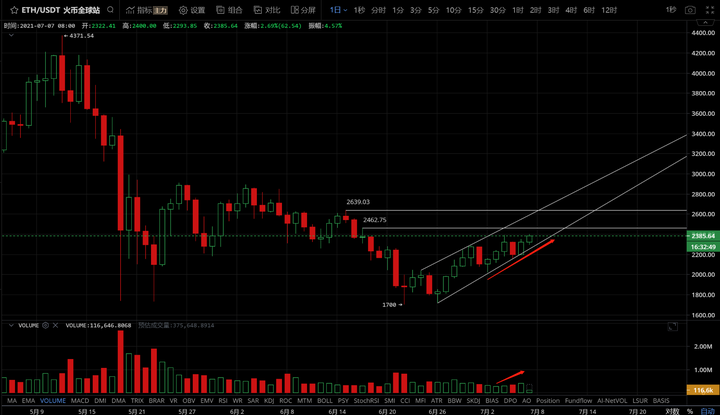Click the 2639.03 resistance line label
The height and width of the screenshot is (415, 720).
coord(358,202)
